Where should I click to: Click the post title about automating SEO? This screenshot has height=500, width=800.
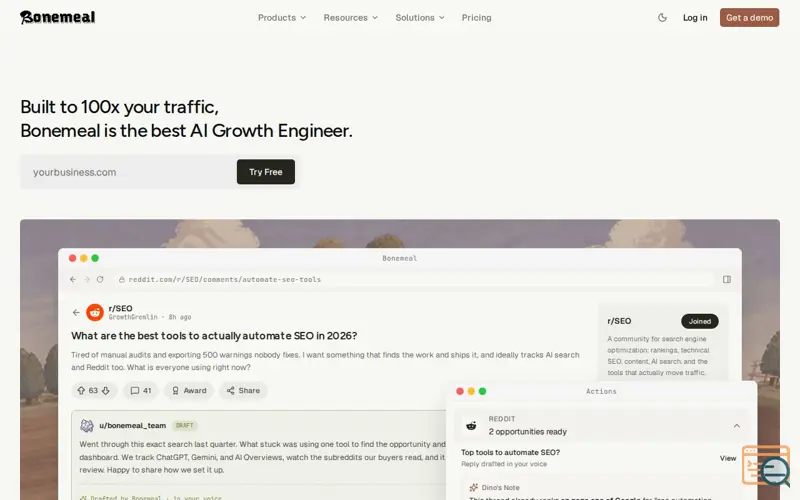(x=214, y=336)
